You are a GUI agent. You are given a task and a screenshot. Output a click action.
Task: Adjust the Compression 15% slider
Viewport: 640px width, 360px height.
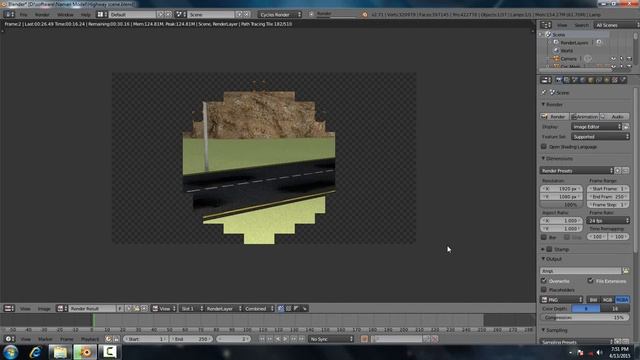point(584,318)
